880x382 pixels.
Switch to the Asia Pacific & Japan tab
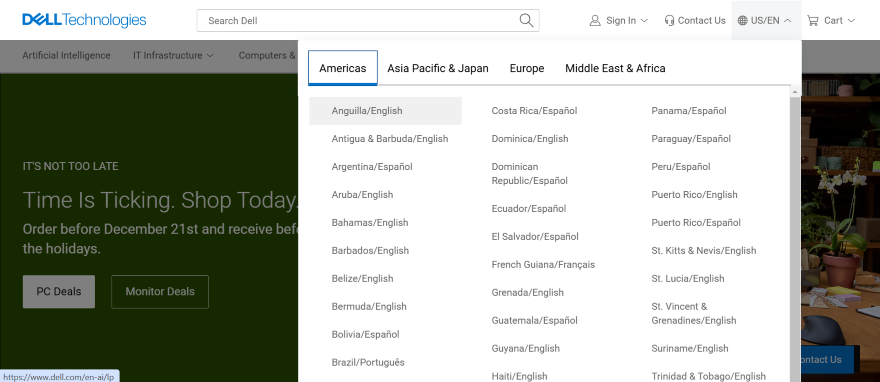click(438, 68)
